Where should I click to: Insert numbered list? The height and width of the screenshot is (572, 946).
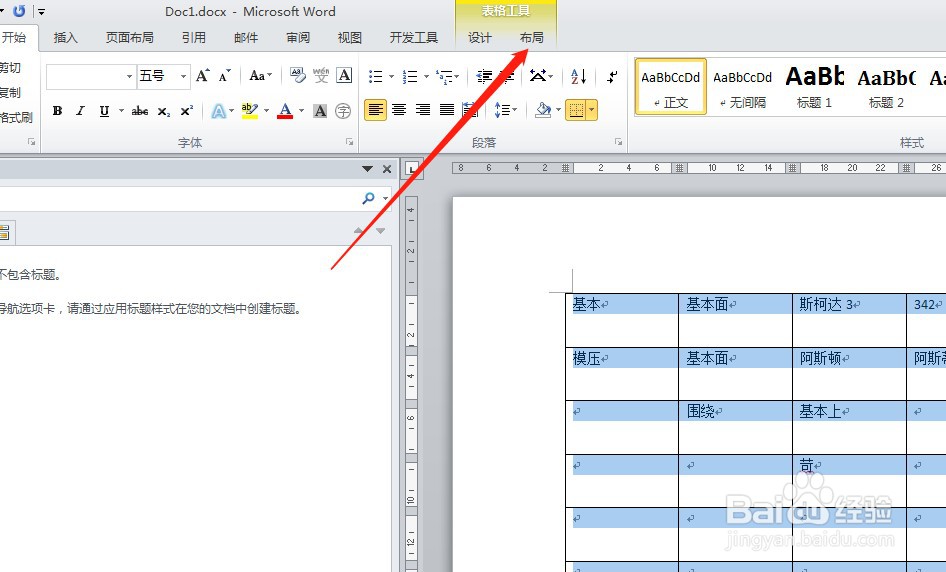pyautogui.click(x=410, y=76)
